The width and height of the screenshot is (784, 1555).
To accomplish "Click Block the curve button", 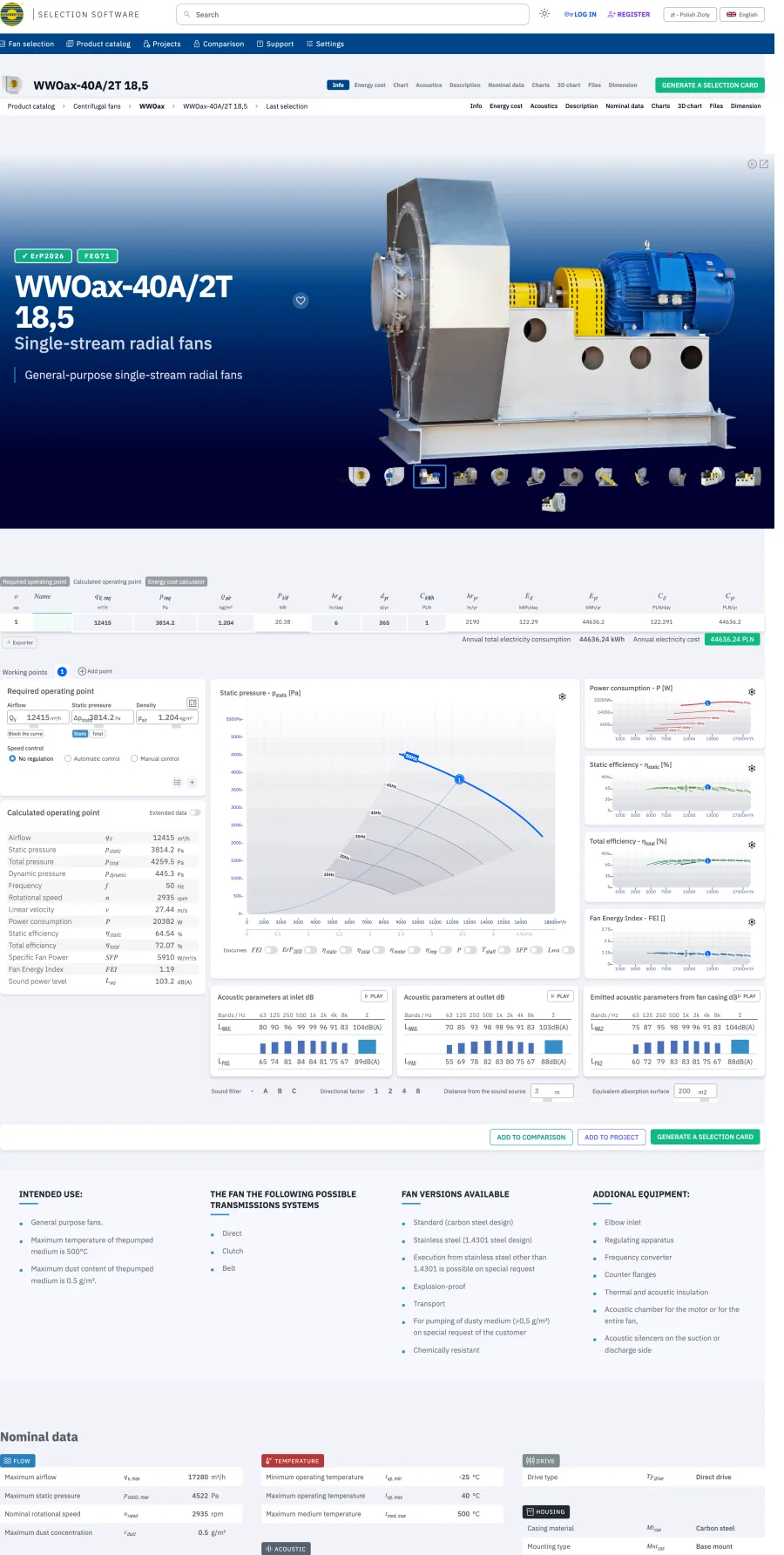I will point(25,734).
